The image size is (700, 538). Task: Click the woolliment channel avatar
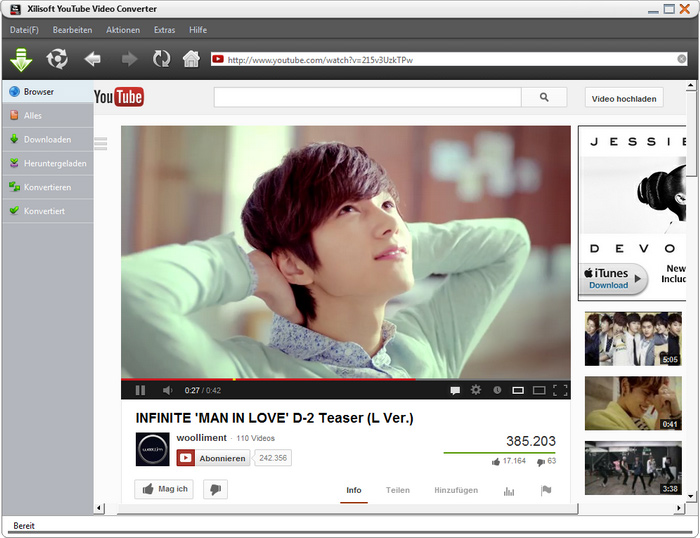click(x=153, y=449)
